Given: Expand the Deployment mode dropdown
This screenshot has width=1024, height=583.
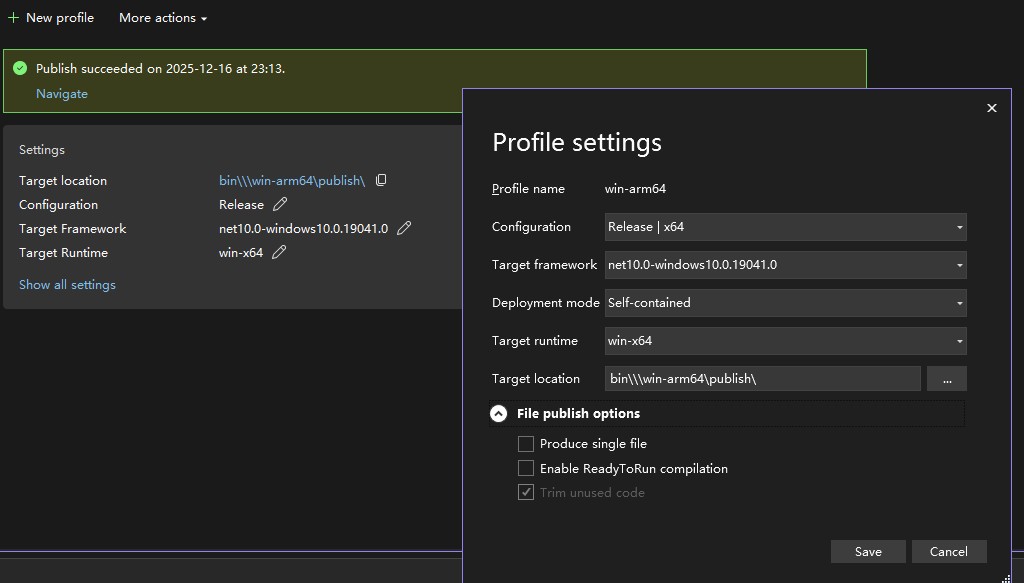Looking at the screenshot, I should click(x=785, y=303).
